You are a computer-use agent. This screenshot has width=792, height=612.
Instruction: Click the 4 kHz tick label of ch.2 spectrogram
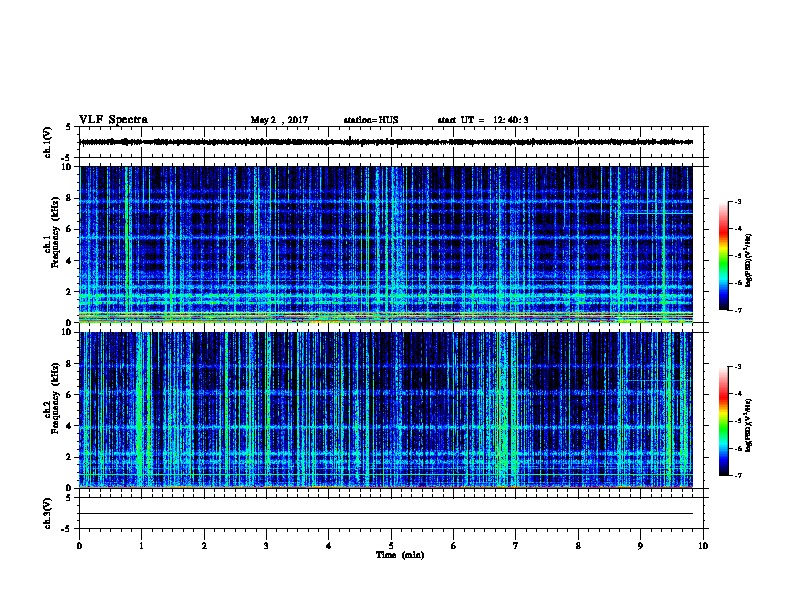point(69,426)
